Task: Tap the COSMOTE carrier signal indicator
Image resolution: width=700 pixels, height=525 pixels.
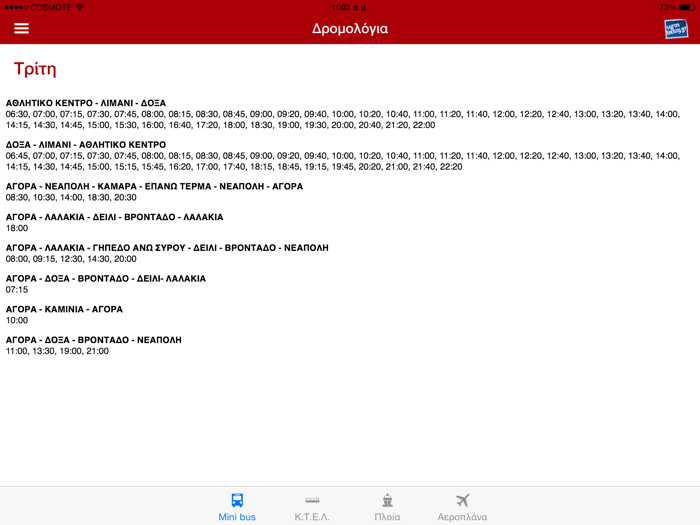Action: click(44, 8)
